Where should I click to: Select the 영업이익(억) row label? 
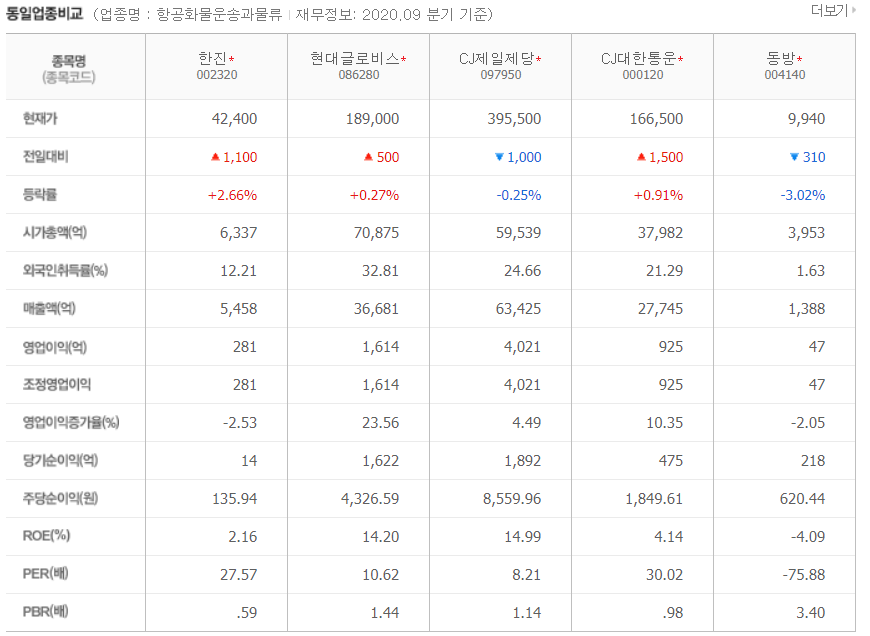pos(55,347)
